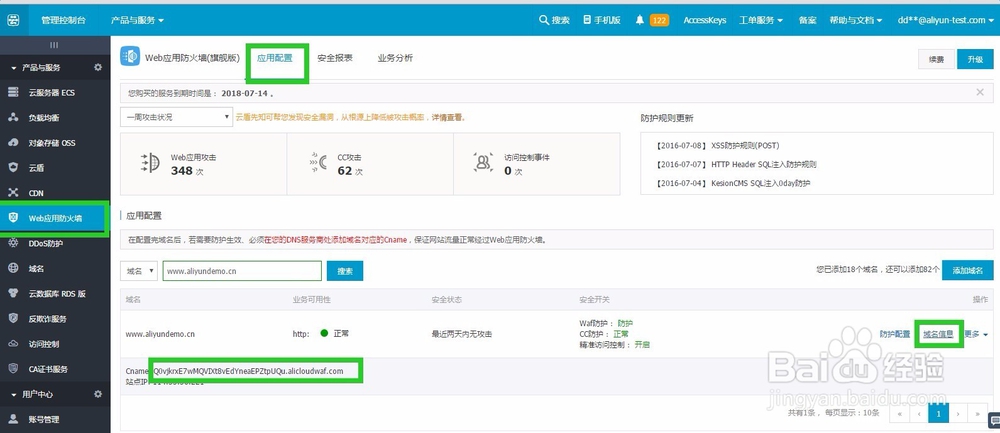Open 防护配置 for www.aliyundemo.cn

tap(895, 334)
